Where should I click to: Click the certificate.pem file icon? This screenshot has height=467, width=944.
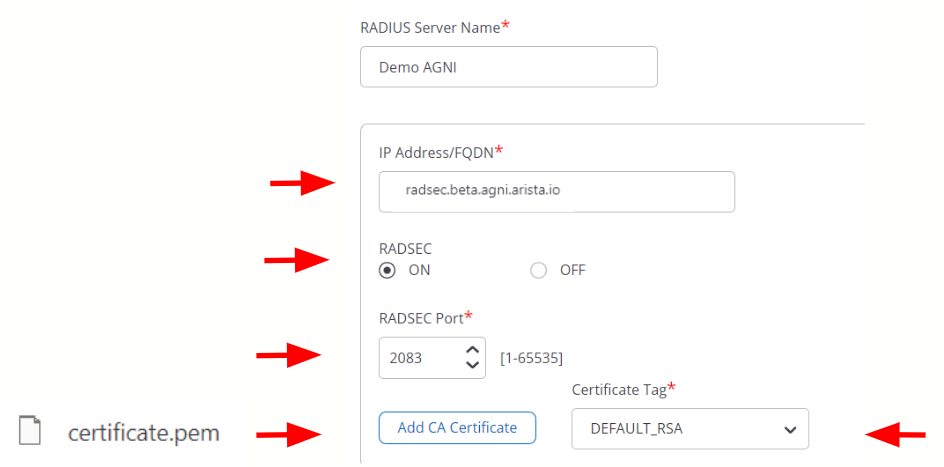pos(31,432)
